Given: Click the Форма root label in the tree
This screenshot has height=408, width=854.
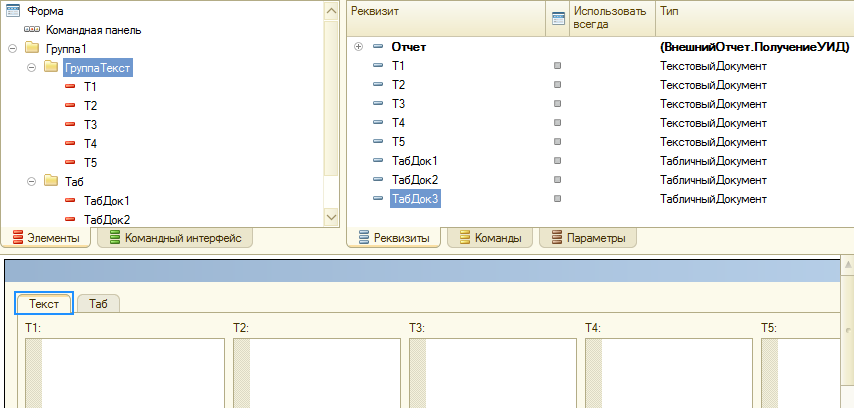Looking at the screenshot, I should pyautogui.click(x=45, y=11).
